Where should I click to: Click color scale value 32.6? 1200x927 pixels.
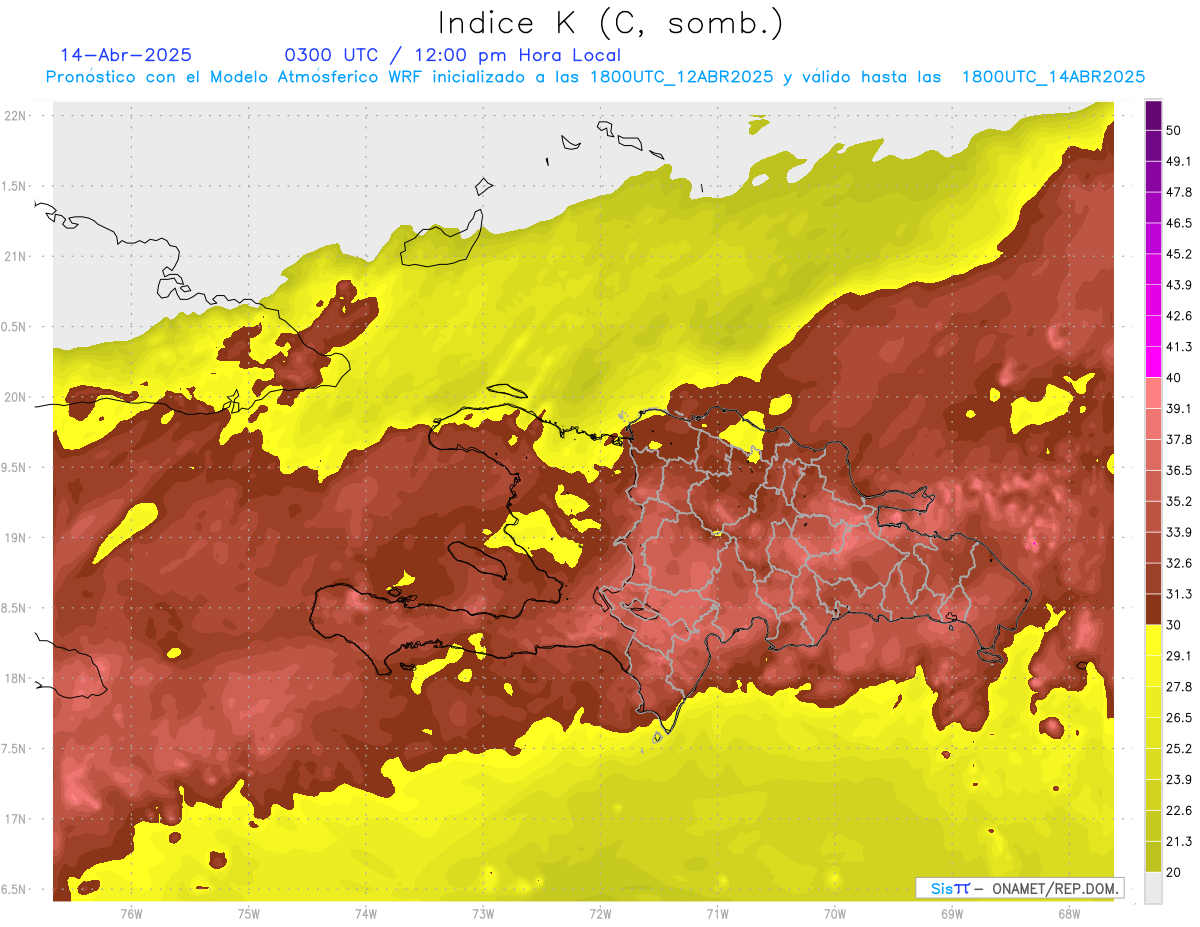click(x=1179, y=563)
